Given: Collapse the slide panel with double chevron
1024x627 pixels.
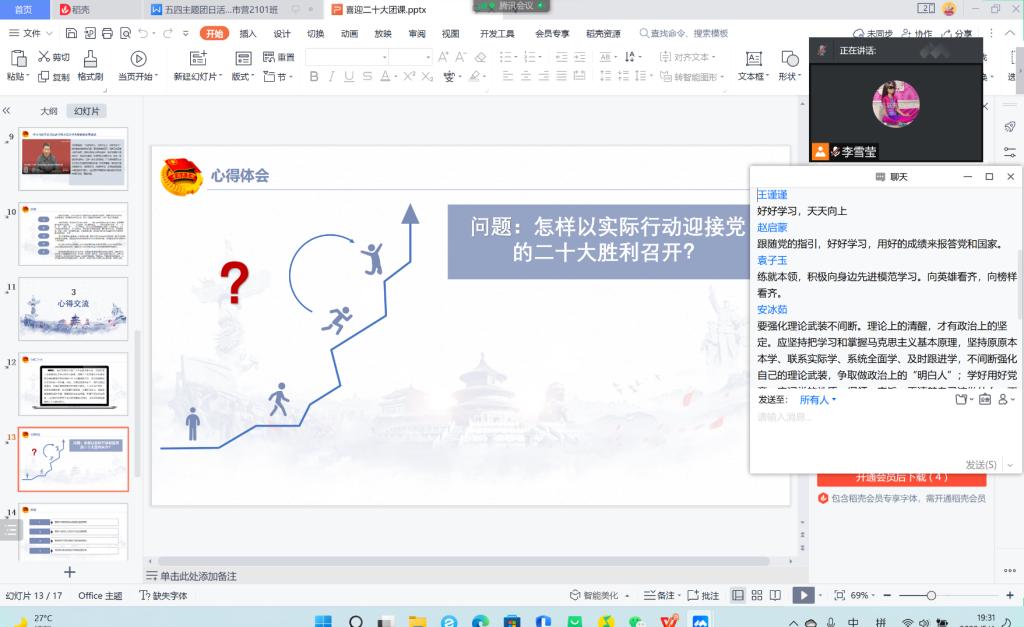Looking at the screenshot, I should coord(7,111).
